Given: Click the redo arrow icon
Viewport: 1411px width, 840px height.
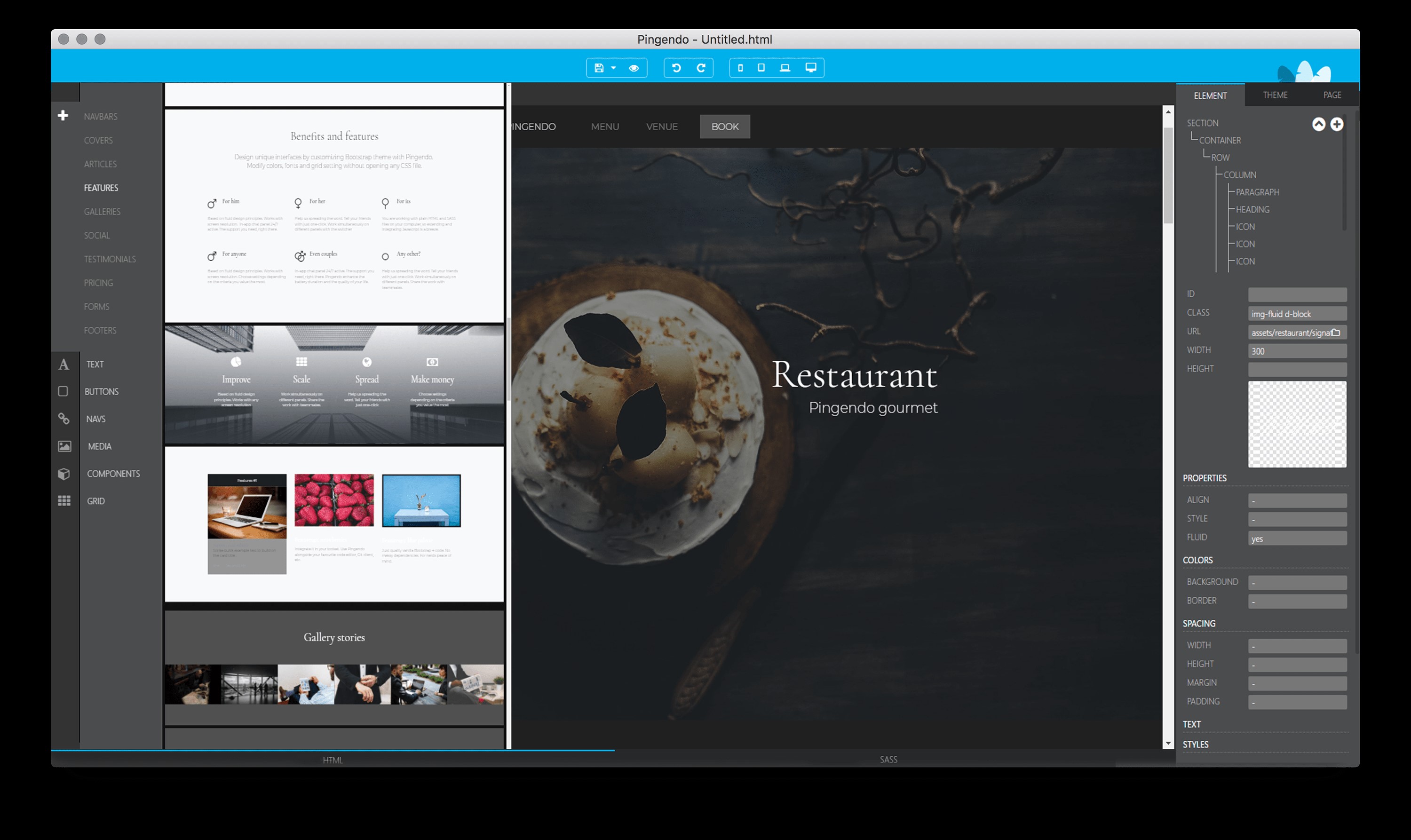Looking at the screenshot, I should tap(701, 68).
